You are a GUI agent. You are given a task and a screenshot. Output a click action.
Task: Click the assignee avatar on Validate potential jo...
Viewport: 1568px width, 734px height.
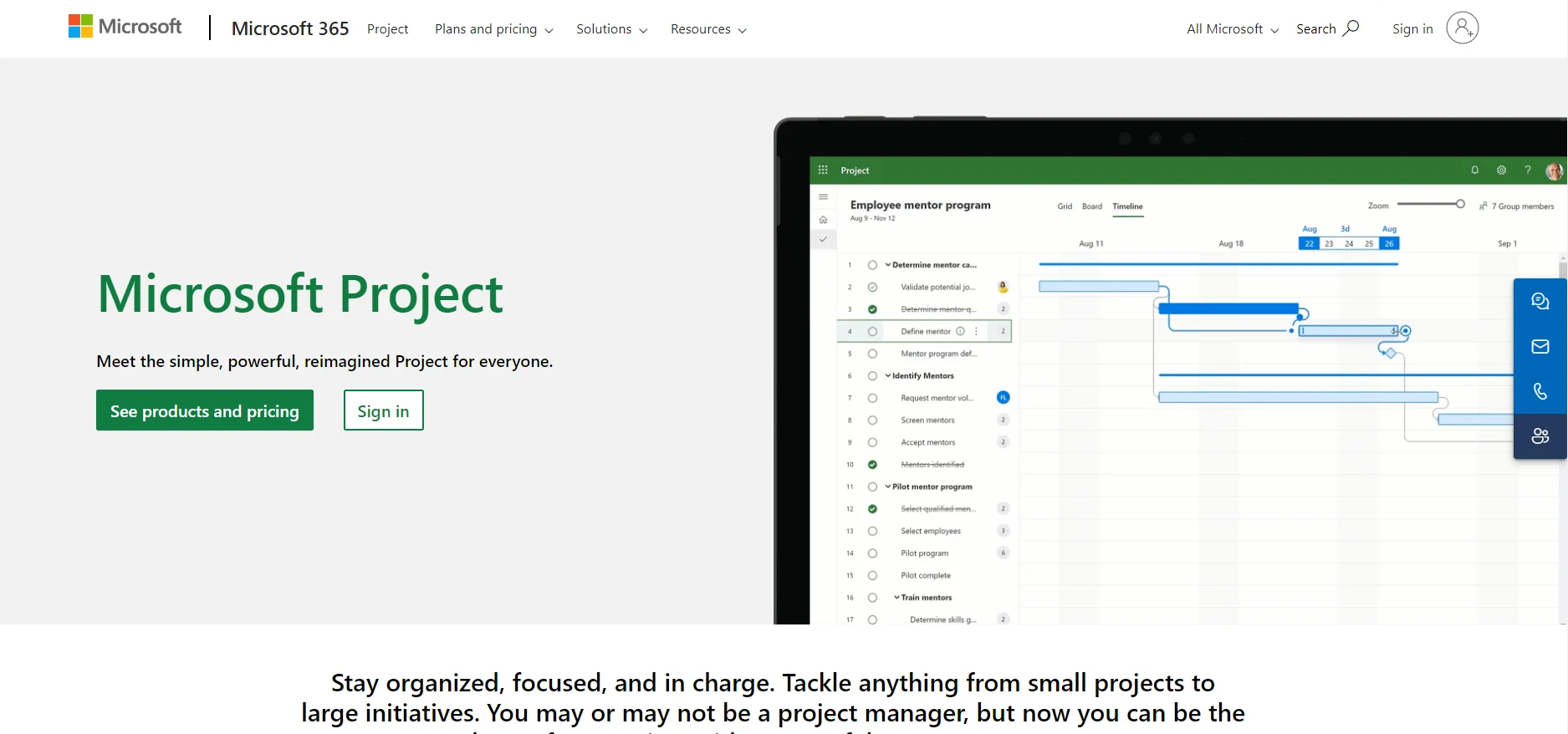1003,287
